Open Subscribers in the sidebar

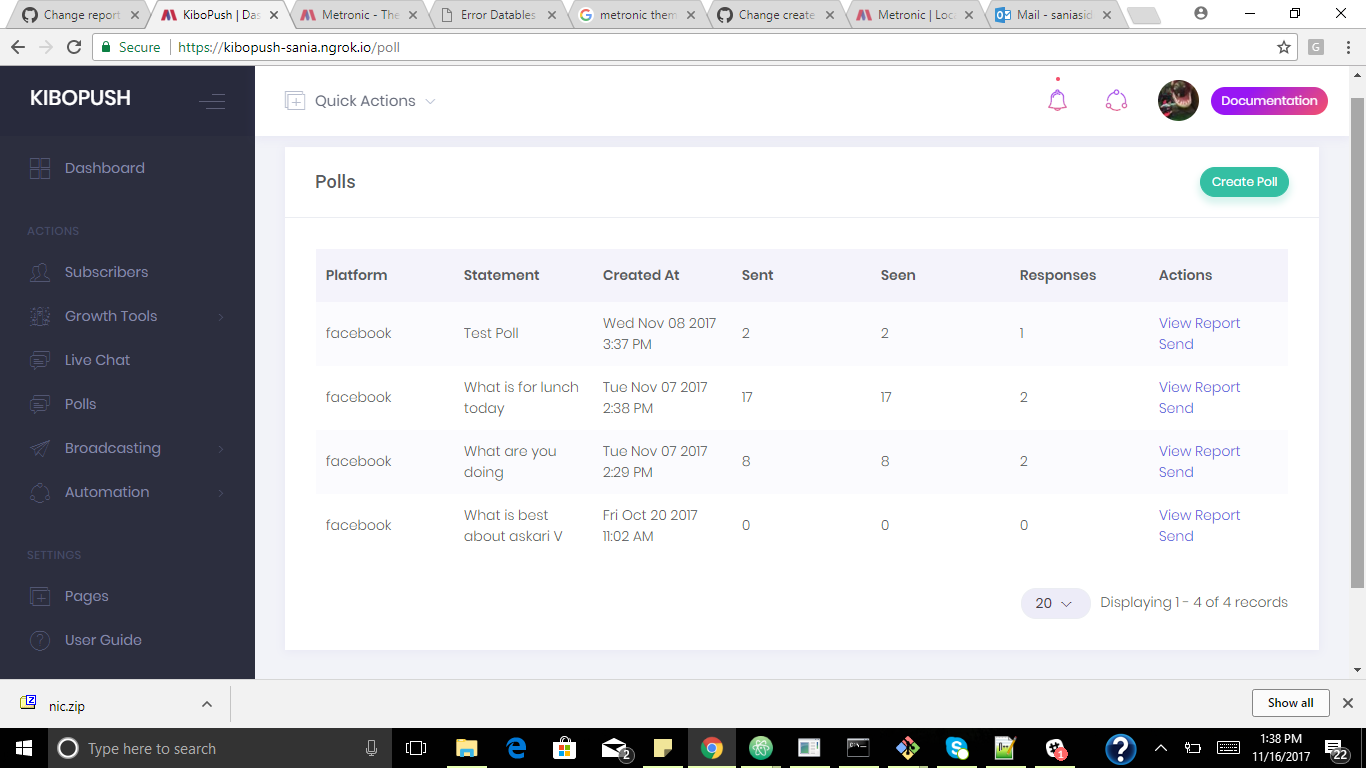(x=106, y=272)
